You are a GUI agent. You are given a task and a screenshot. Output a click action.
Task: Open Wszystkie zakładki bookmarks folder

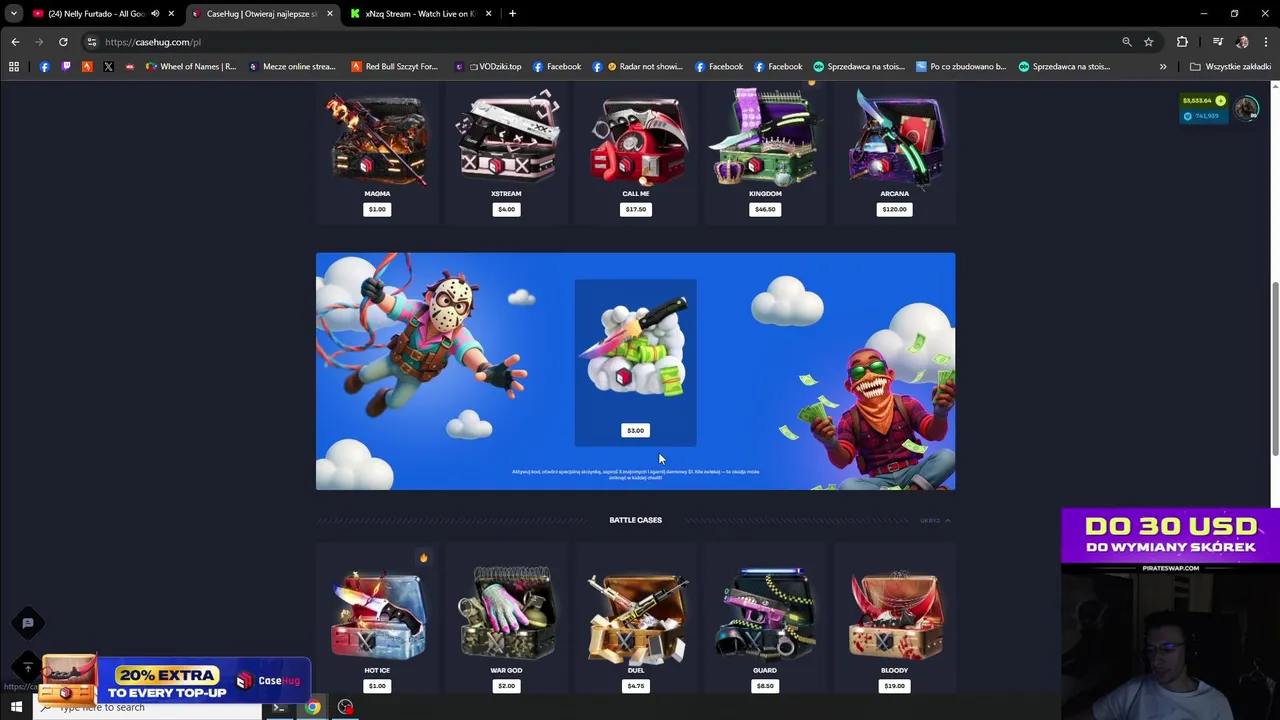click(x=1230, y=67)
